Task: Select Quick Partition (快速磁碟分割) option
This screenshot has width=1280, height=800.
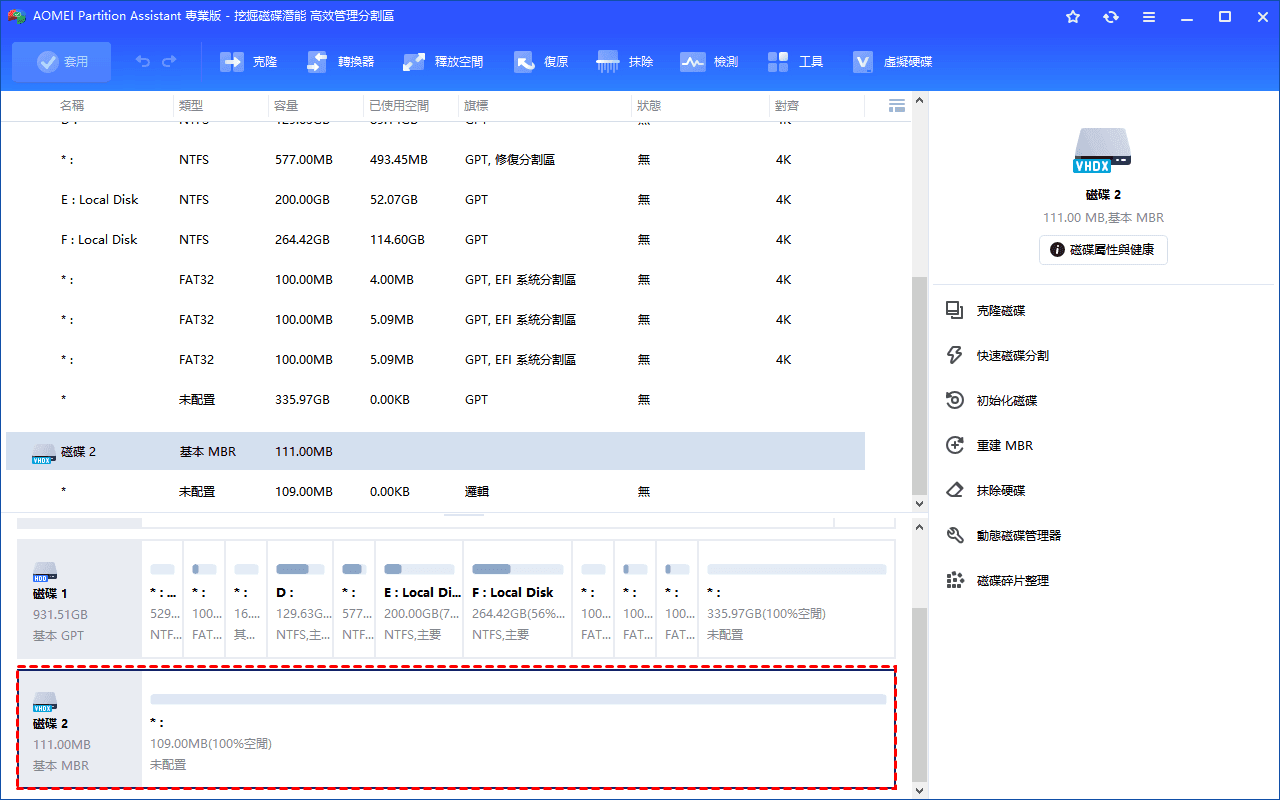Action: (998, 356)
